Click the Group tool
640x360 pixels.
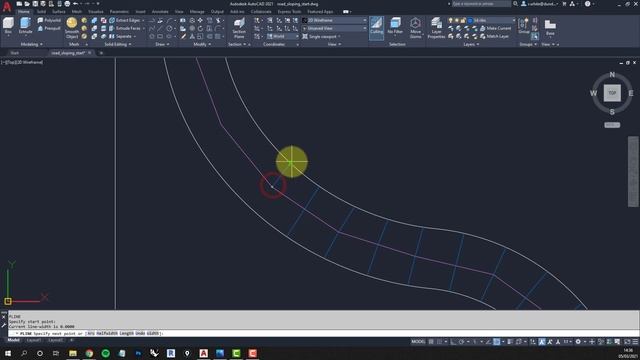tap(523, 26)
